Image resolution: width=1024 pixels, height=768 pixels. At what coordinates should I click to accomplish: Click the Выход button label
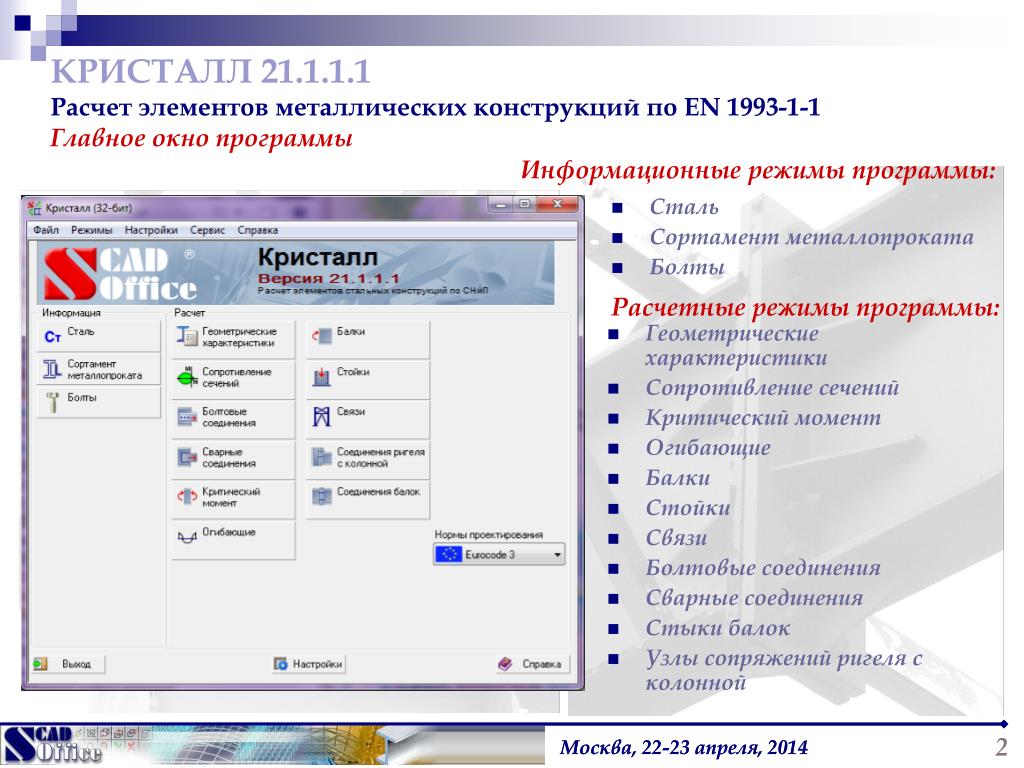76,664
